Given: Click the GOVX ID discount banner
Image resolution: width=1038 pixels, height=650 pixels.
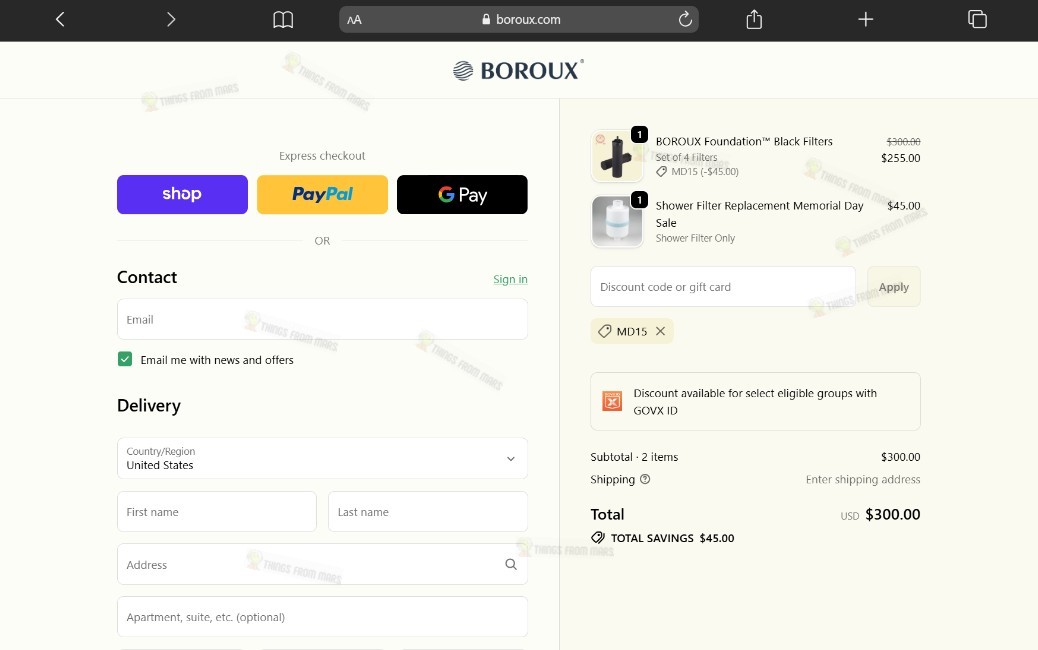Looking at the screenshot, I should pos(755,401).
